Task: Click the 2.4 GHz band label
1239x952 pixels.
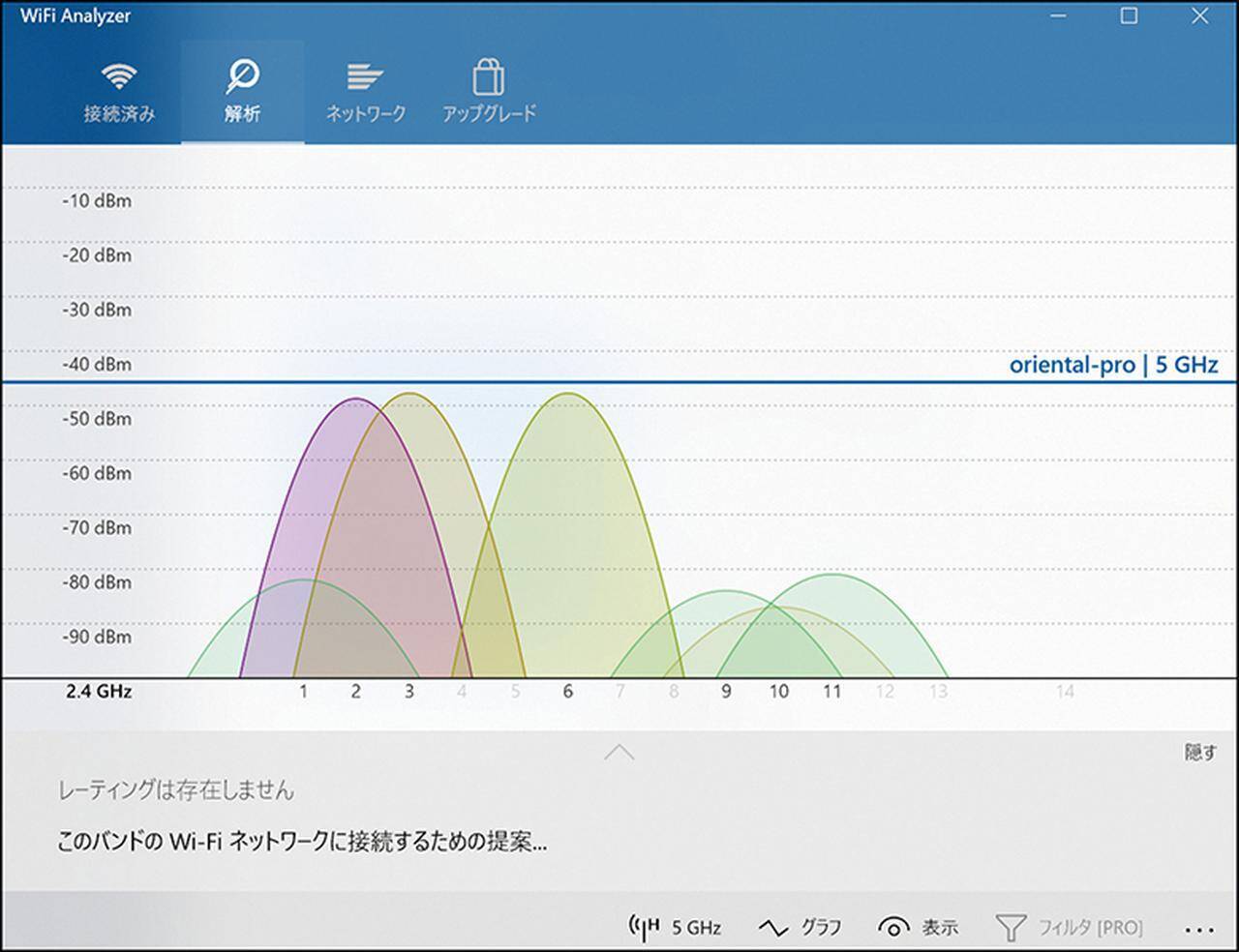Action: tap(99, 691)
